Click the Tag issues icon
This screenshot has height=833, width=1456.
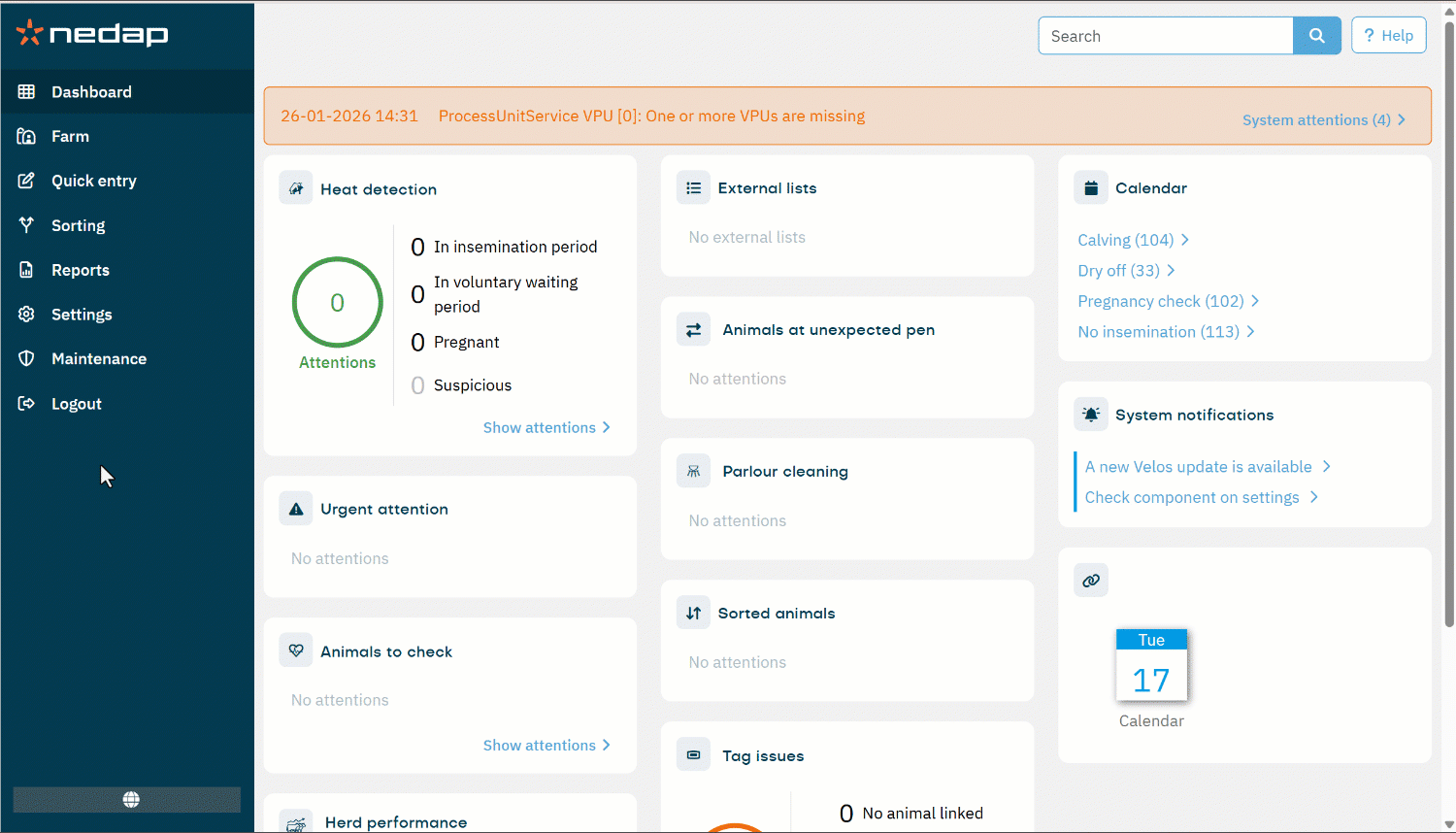(x=693, y=755)
